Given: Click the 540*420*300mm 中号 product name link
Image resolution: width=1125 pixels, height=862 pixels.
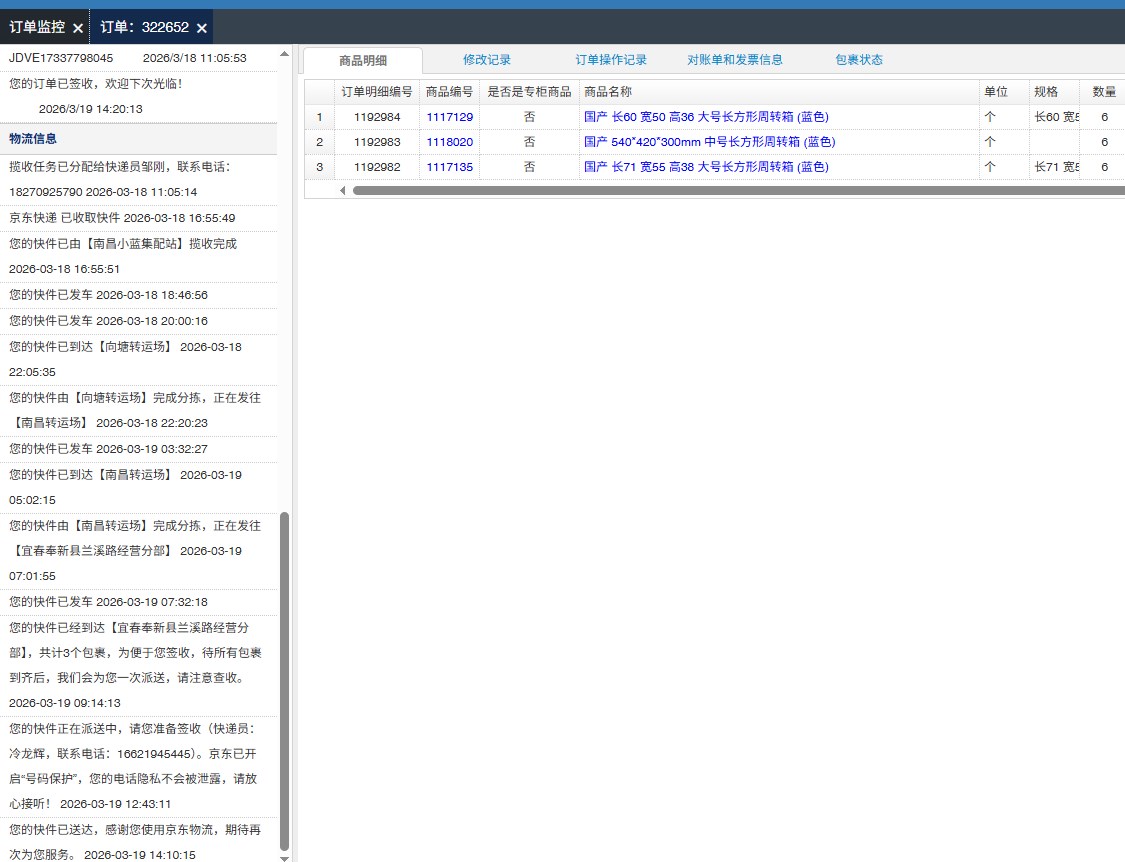Looking at the screenshot, I should 709,142.
